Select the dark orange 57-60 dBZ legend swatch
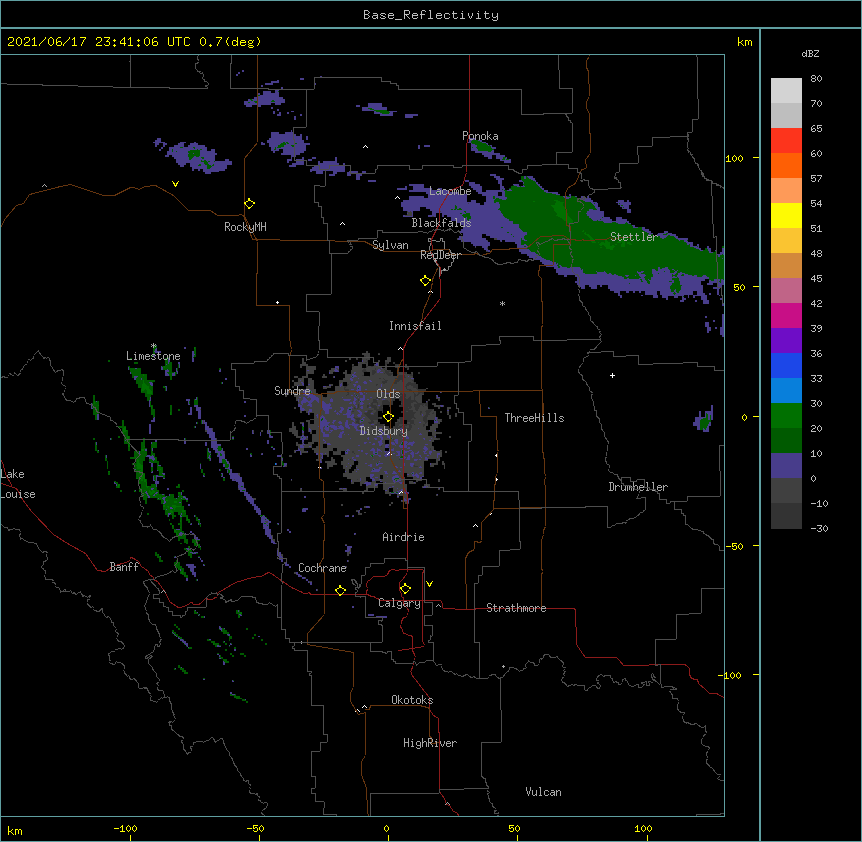This screenshot has width=862, height=842. (786, 165)
